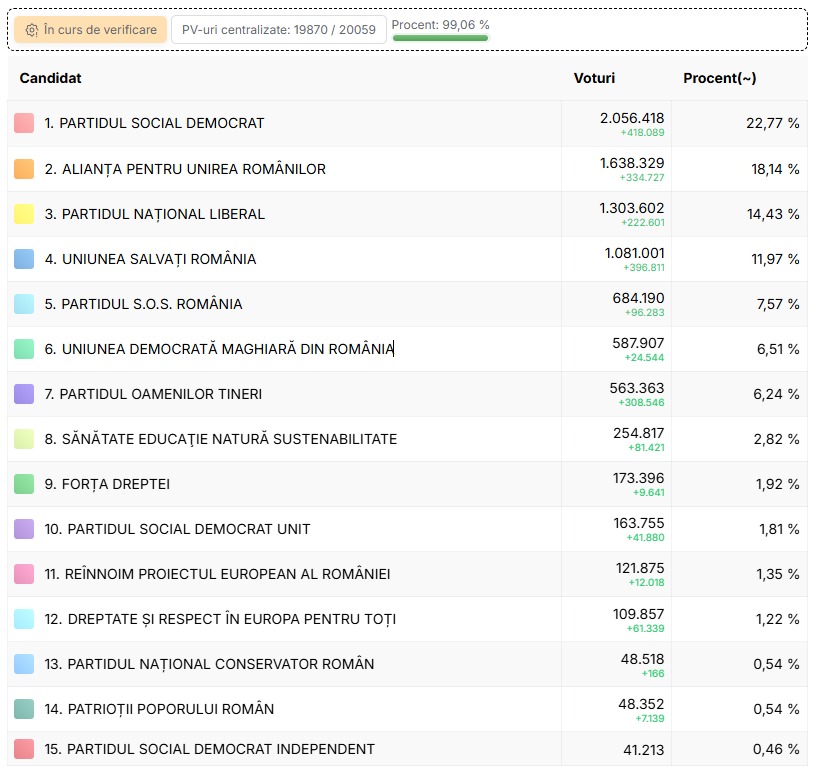
Task: Click orange swatch for Alianța pentru Unirea Românilor
Action: pyautogui.click(x=24, y=169)
